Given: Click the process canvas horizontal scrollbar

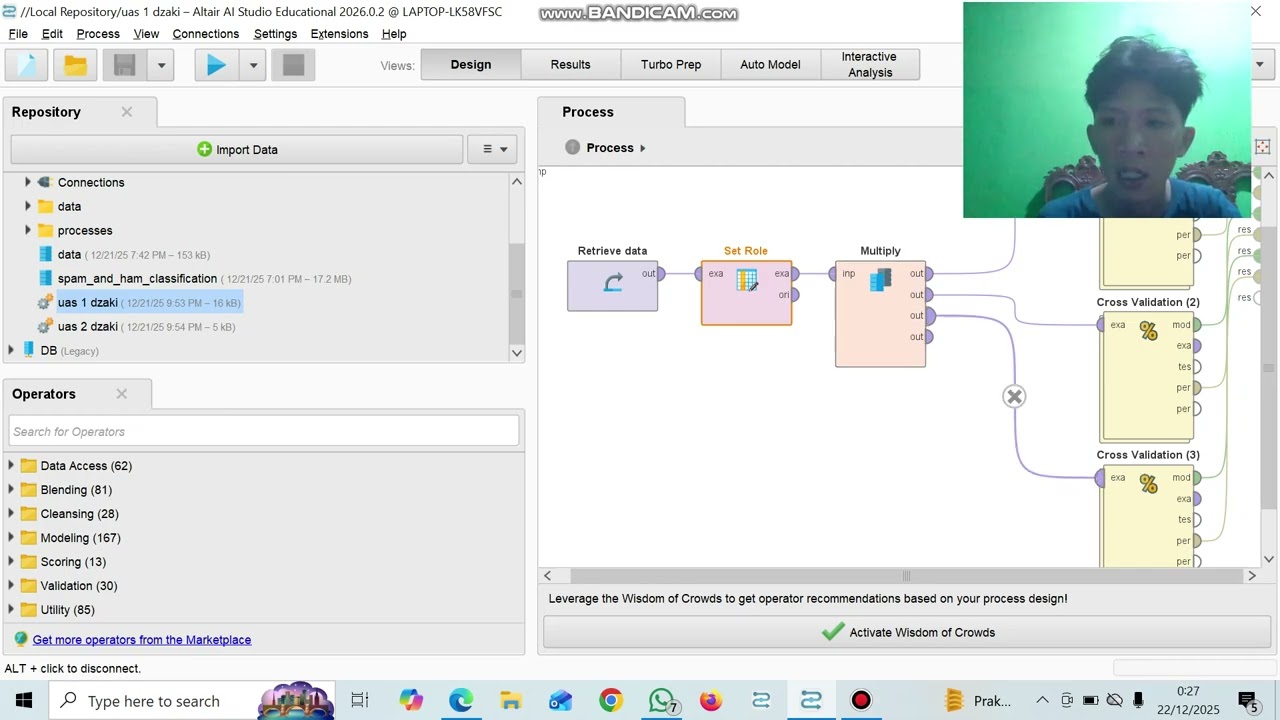Looking at the screenshot, I should point(906,576).
